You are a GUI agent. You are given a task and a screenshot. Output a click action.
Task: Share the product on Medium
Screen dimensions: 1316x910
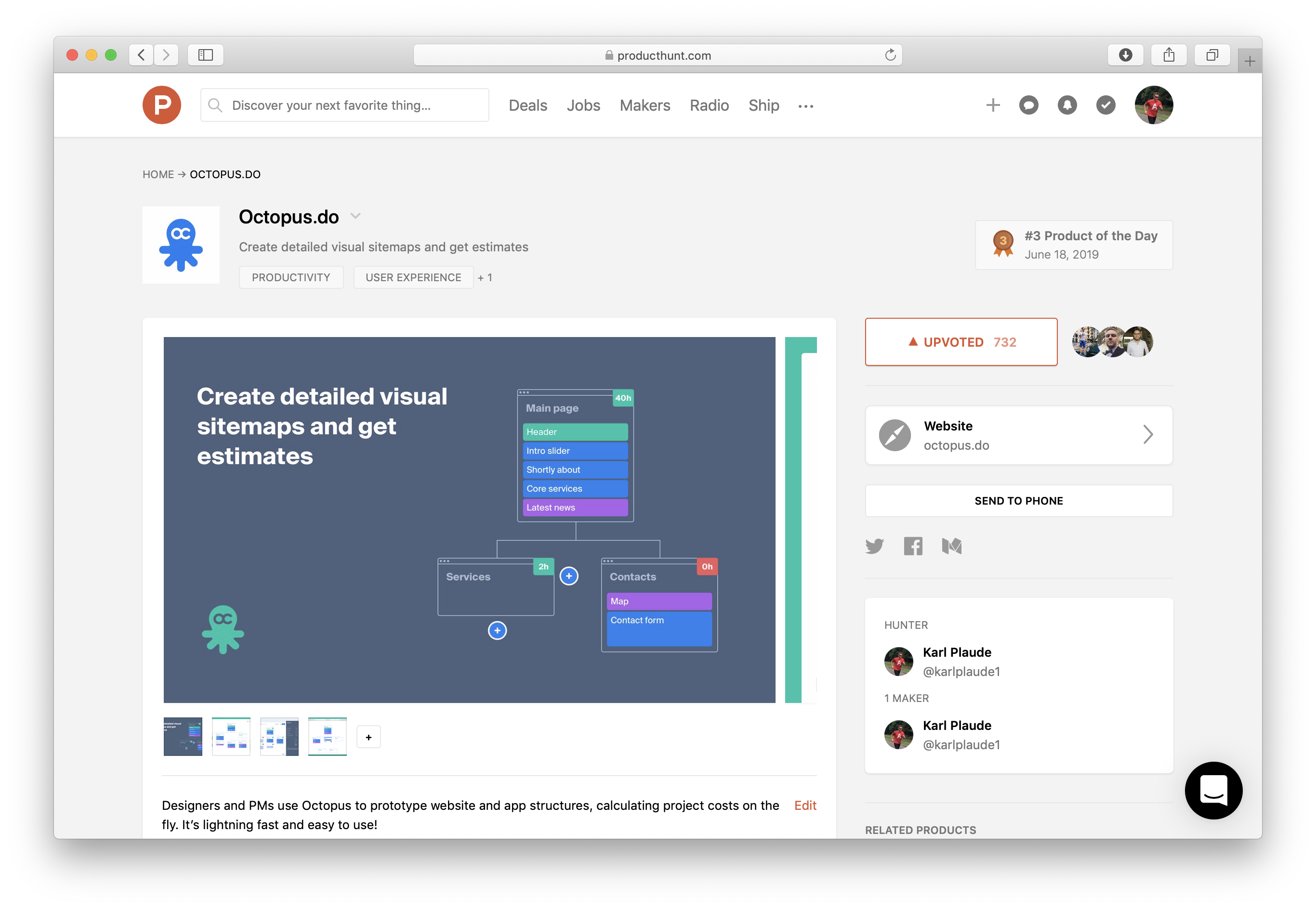pyautogui.click(x=951, y=546)
